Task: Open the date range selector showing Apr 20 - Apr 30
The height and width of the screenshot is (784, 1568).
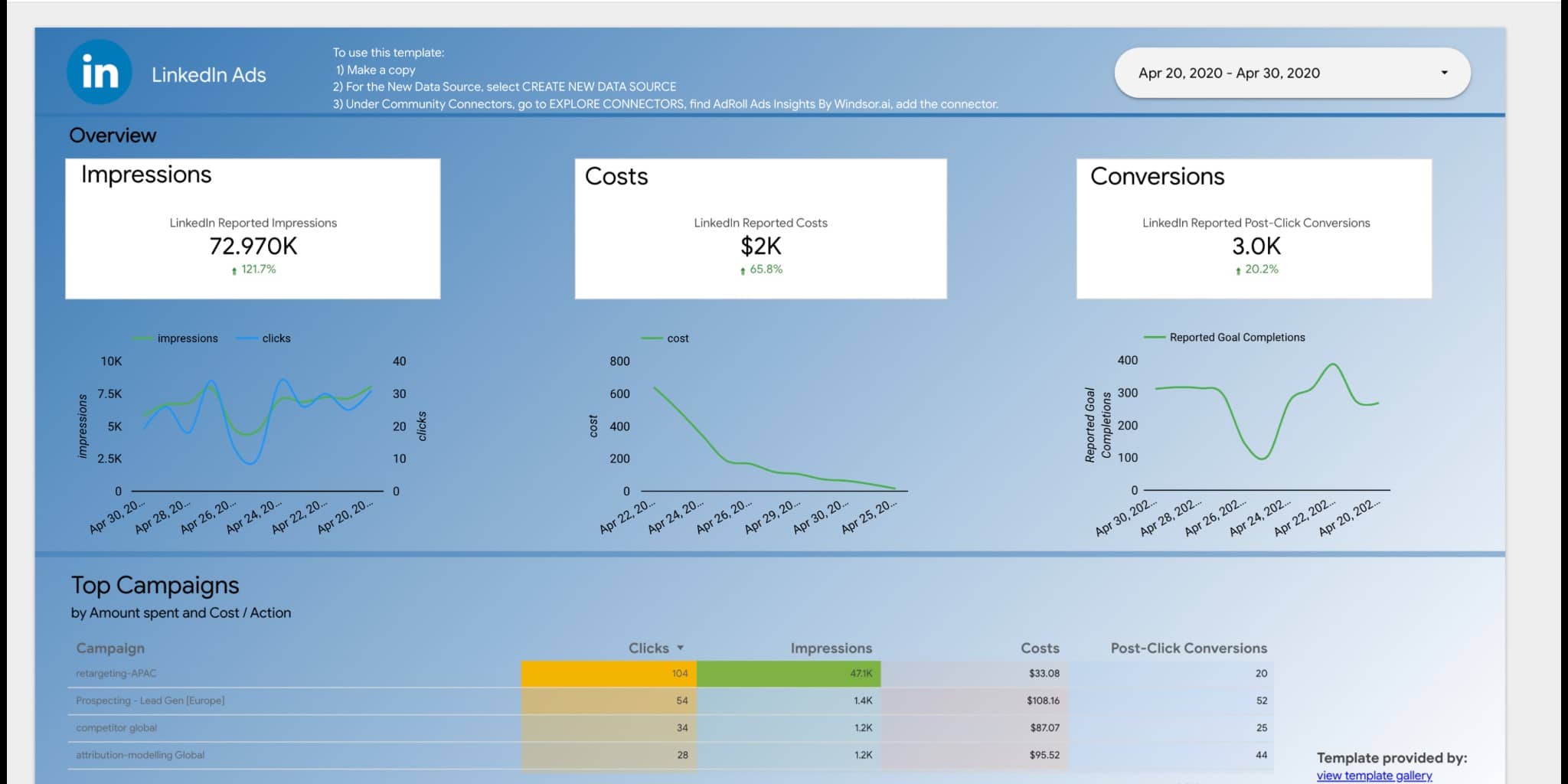Action: click(1292, 73)
